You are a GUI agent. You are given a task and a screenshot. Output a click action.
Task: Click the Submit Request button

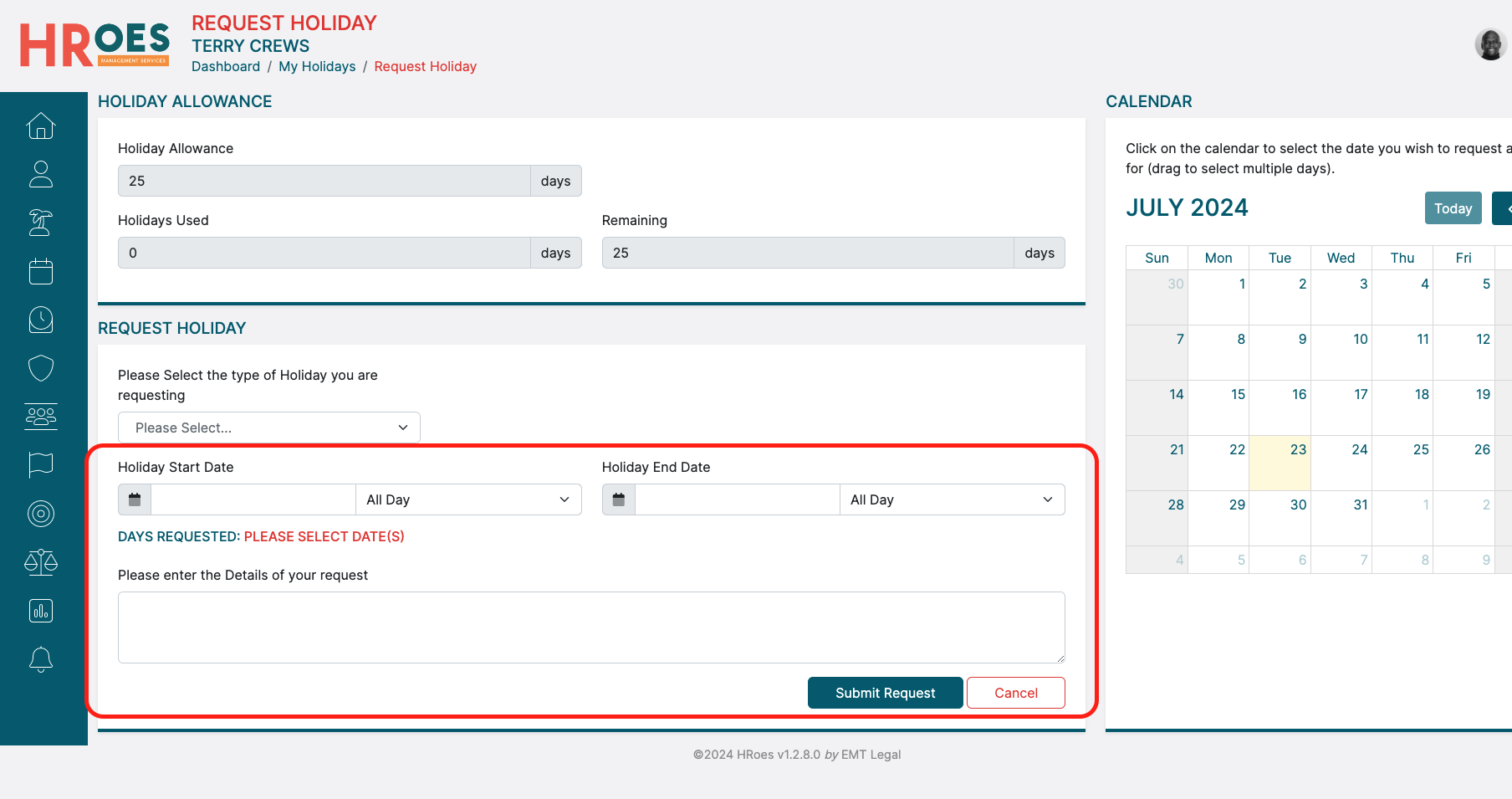885,693
